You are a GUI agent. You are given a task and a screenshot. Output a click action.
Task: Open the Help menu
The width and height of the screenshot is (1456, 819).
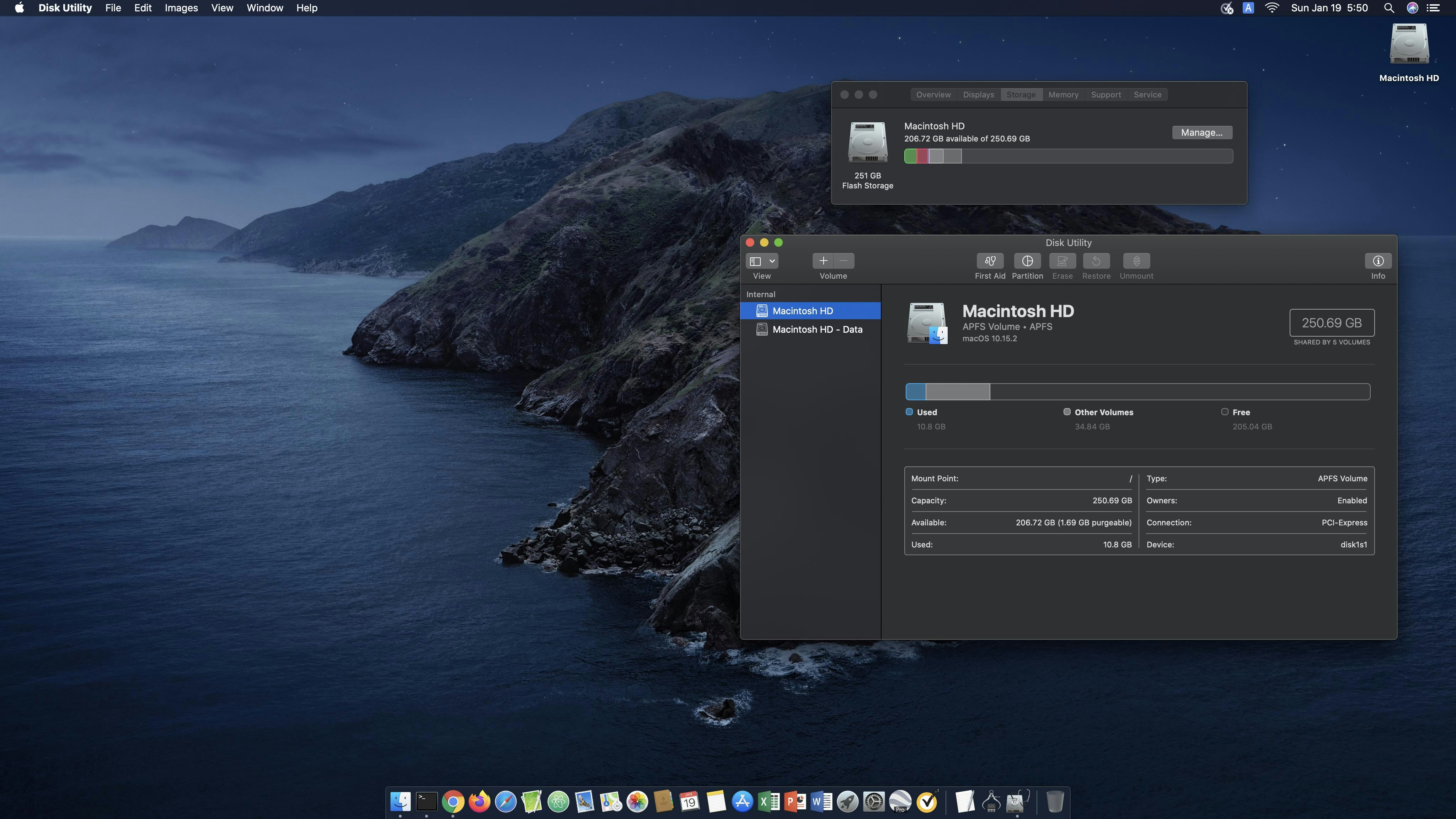point(307,8)
